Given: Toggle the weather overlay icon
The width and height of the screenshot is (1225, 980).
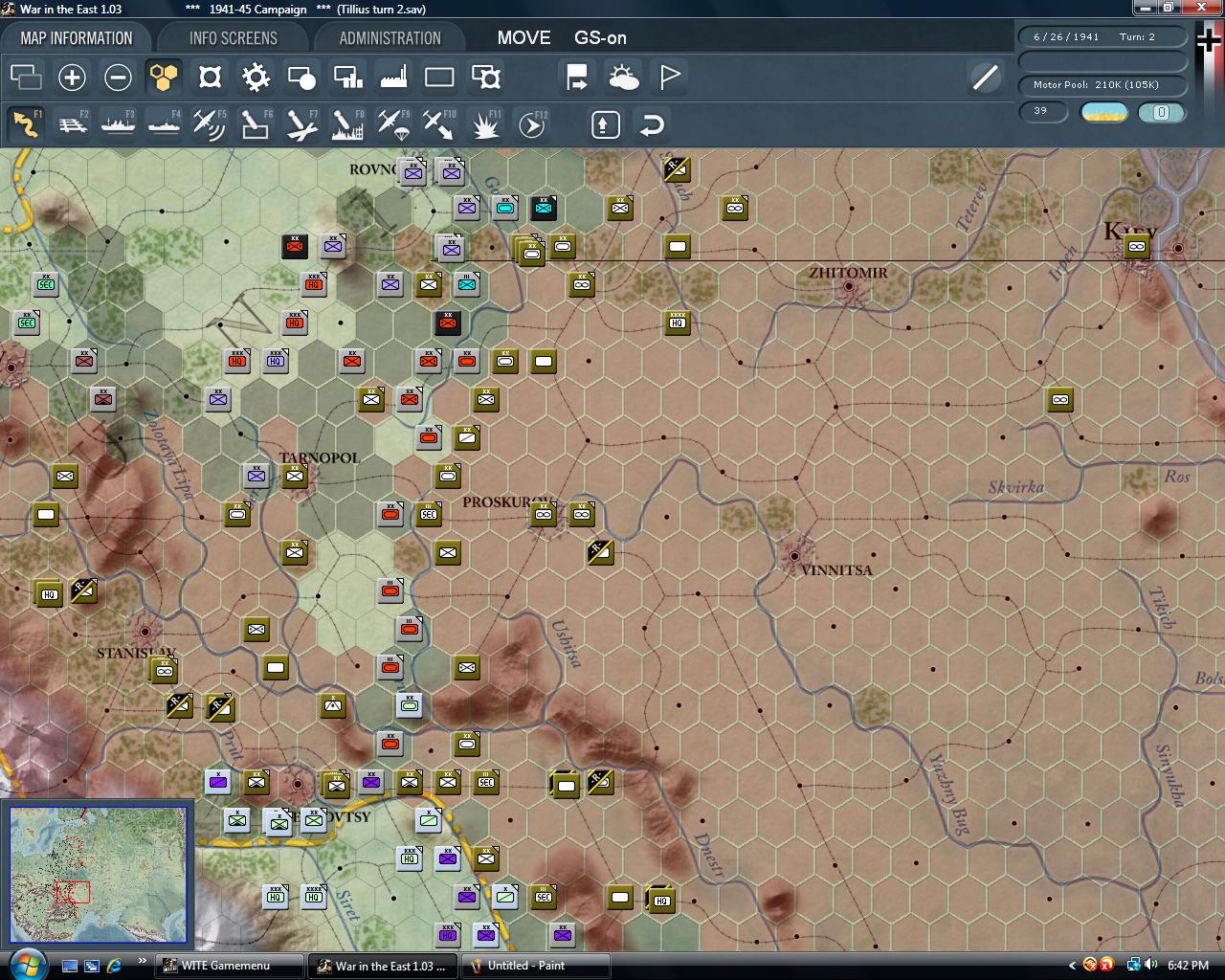Looking at the screenshot, I should (x=624, y=78).
